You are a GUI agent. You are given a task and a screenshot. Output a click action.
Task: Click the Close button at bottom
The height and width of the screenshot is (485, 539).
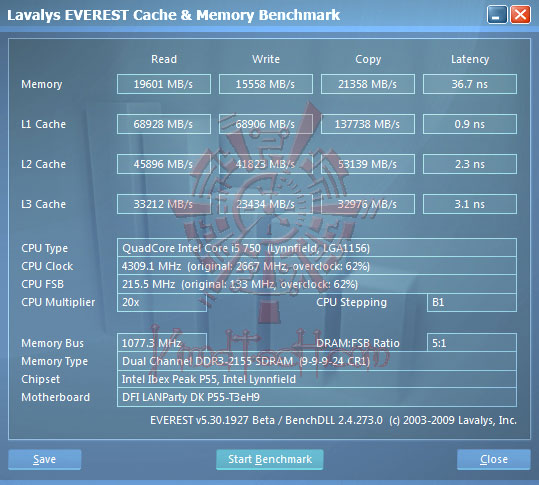494,459
